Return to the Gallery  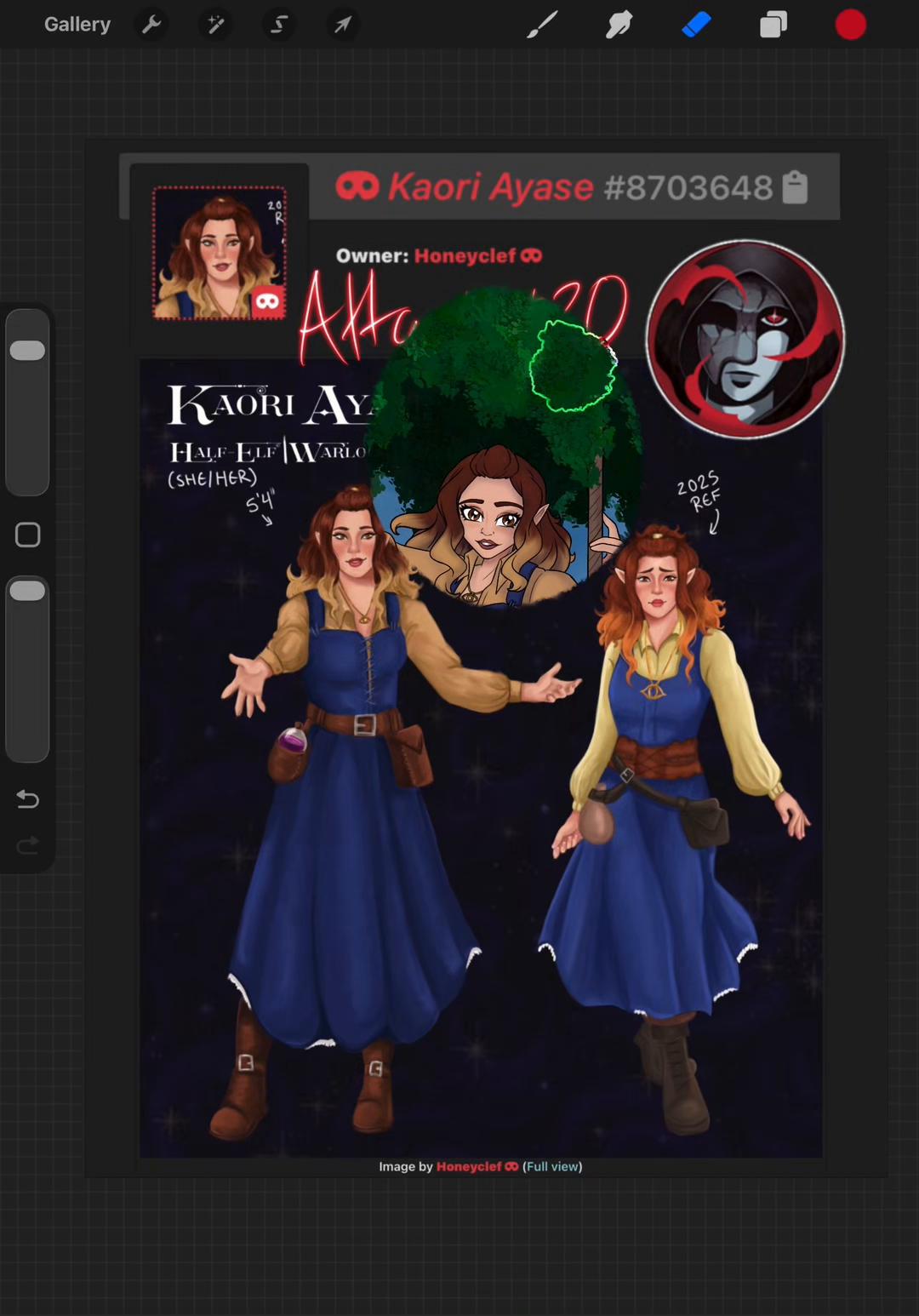[x=77, y=25]
